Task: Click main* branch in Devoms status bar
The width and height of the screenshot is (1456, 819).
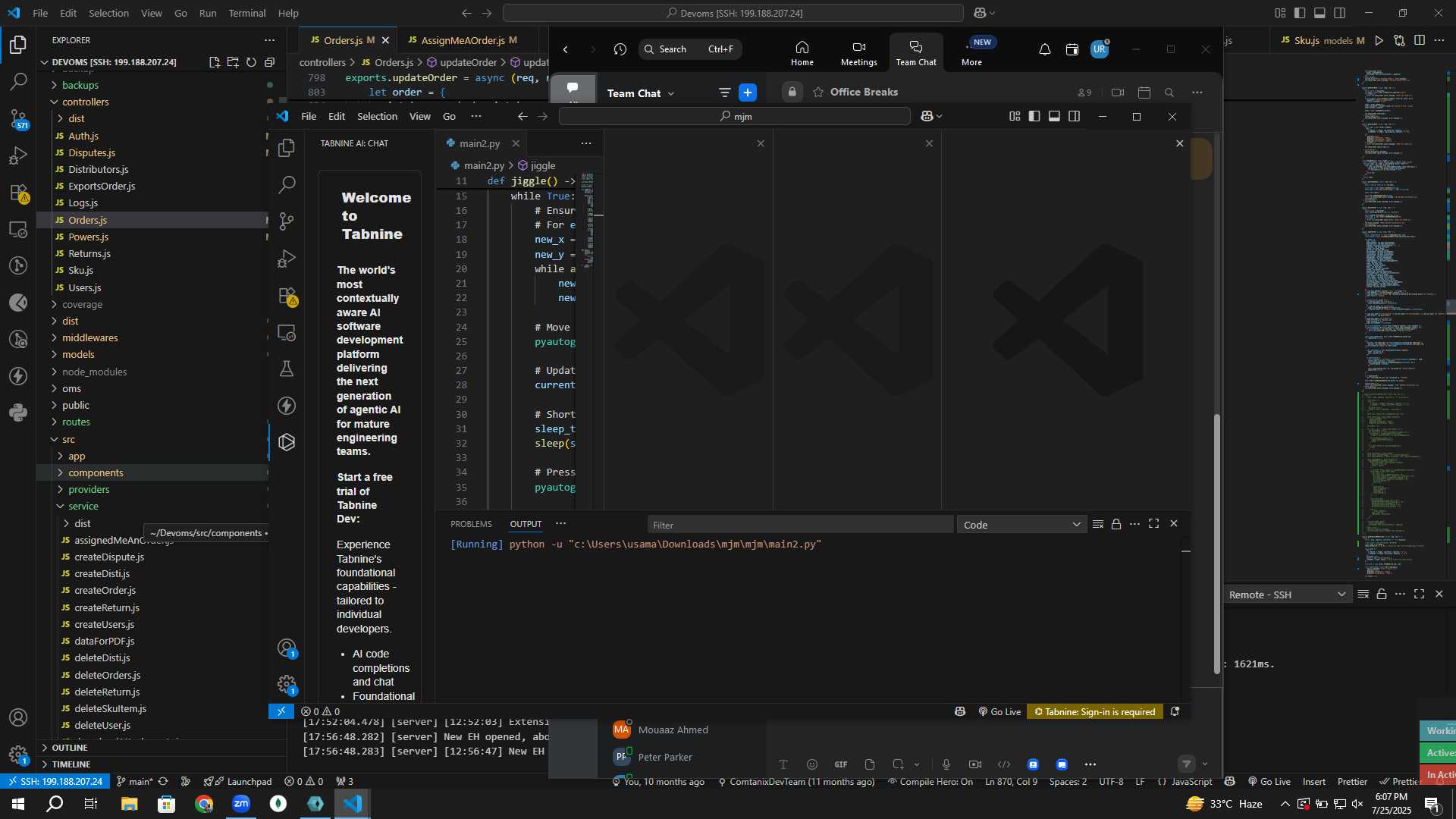Action: (135, 782)
